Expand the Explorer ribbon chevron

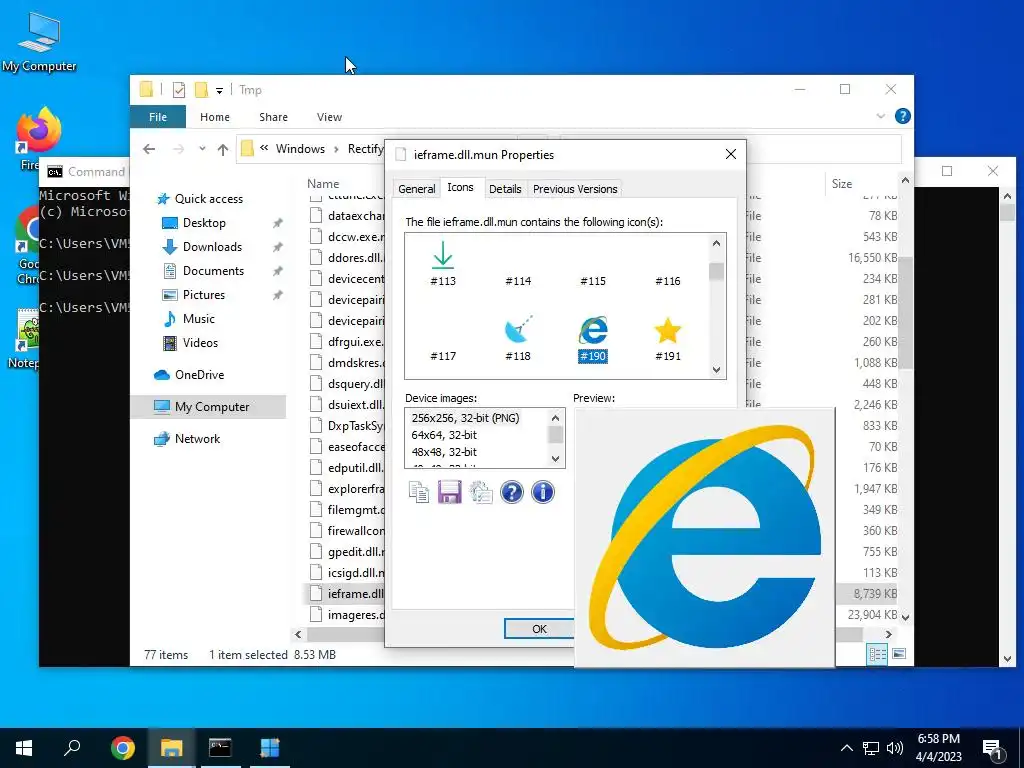pyautogui.click(x=880, y=116)
